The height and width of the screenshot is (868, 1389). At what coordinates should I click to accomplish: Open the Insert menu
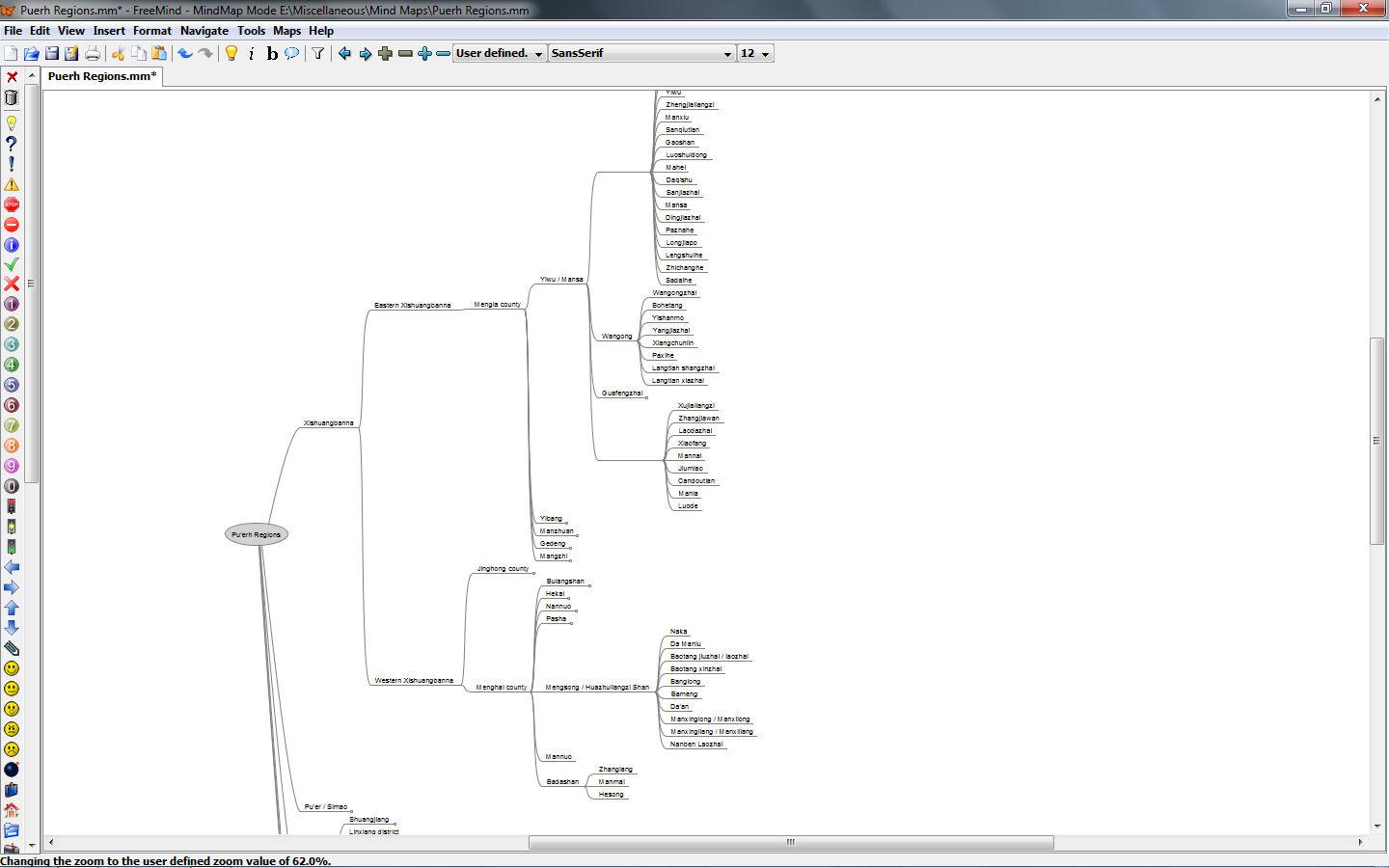[109, 31]
